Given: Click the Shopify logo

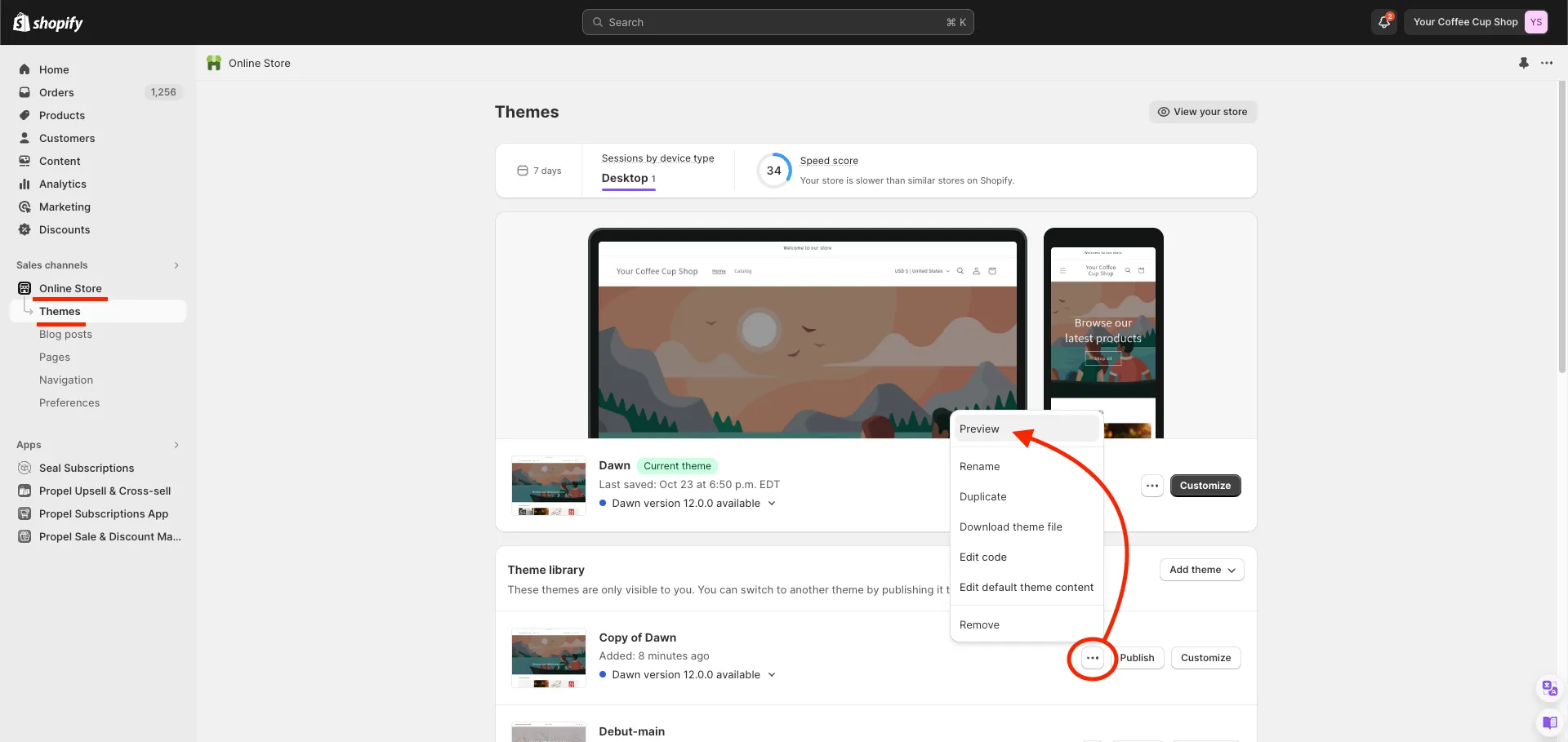Looking at the screenshot, I should tap(48, 22).
